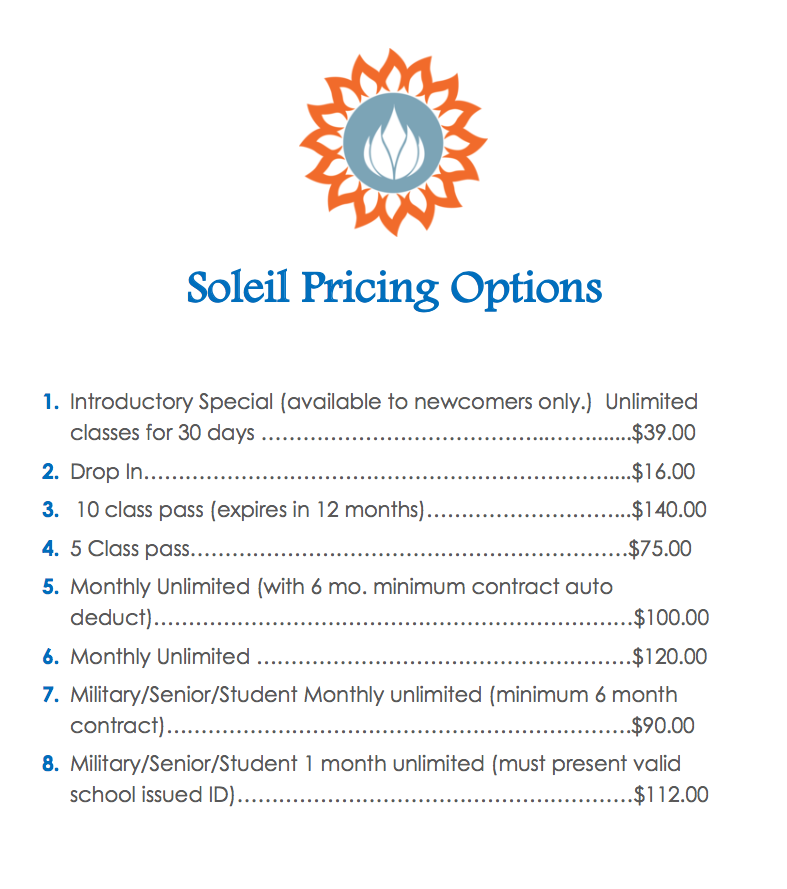Click the $75.00 price

point(660,549)
